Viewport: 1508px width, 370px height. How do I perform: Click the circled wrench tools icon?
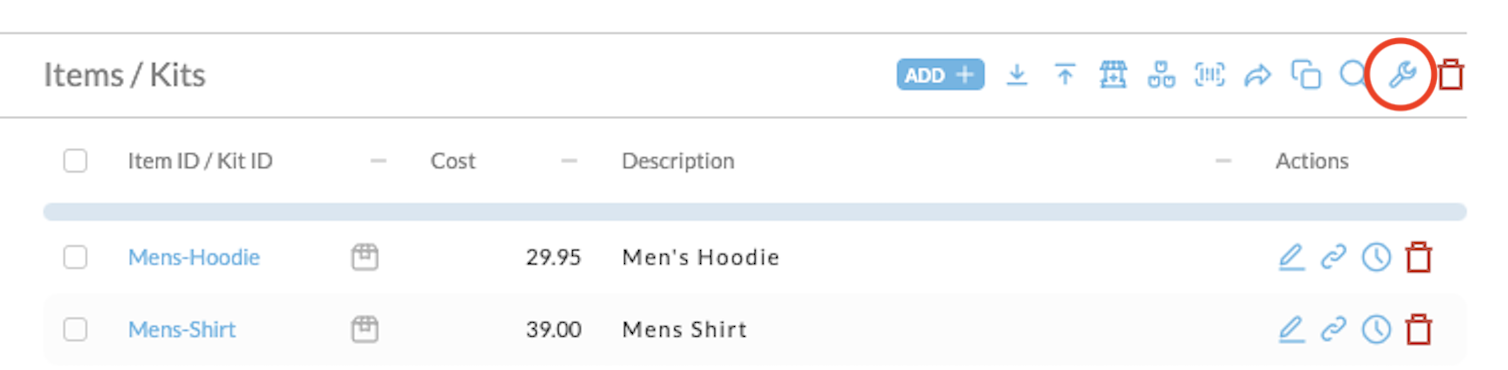(x=1402, y=75)
